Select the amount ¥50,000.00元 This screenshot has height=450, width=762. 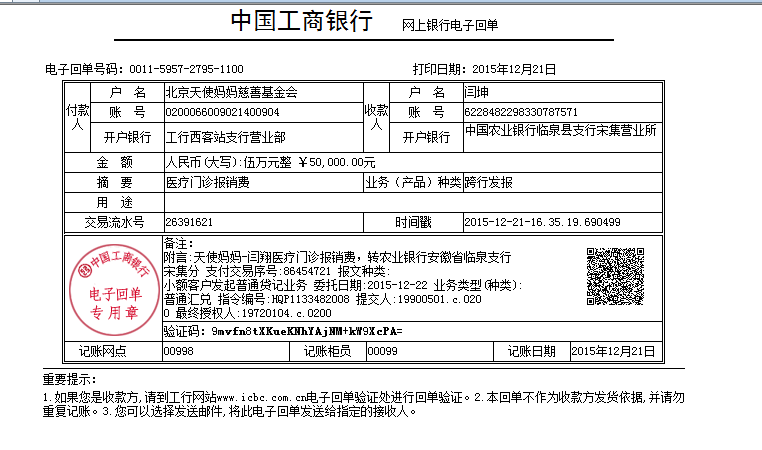336,162
